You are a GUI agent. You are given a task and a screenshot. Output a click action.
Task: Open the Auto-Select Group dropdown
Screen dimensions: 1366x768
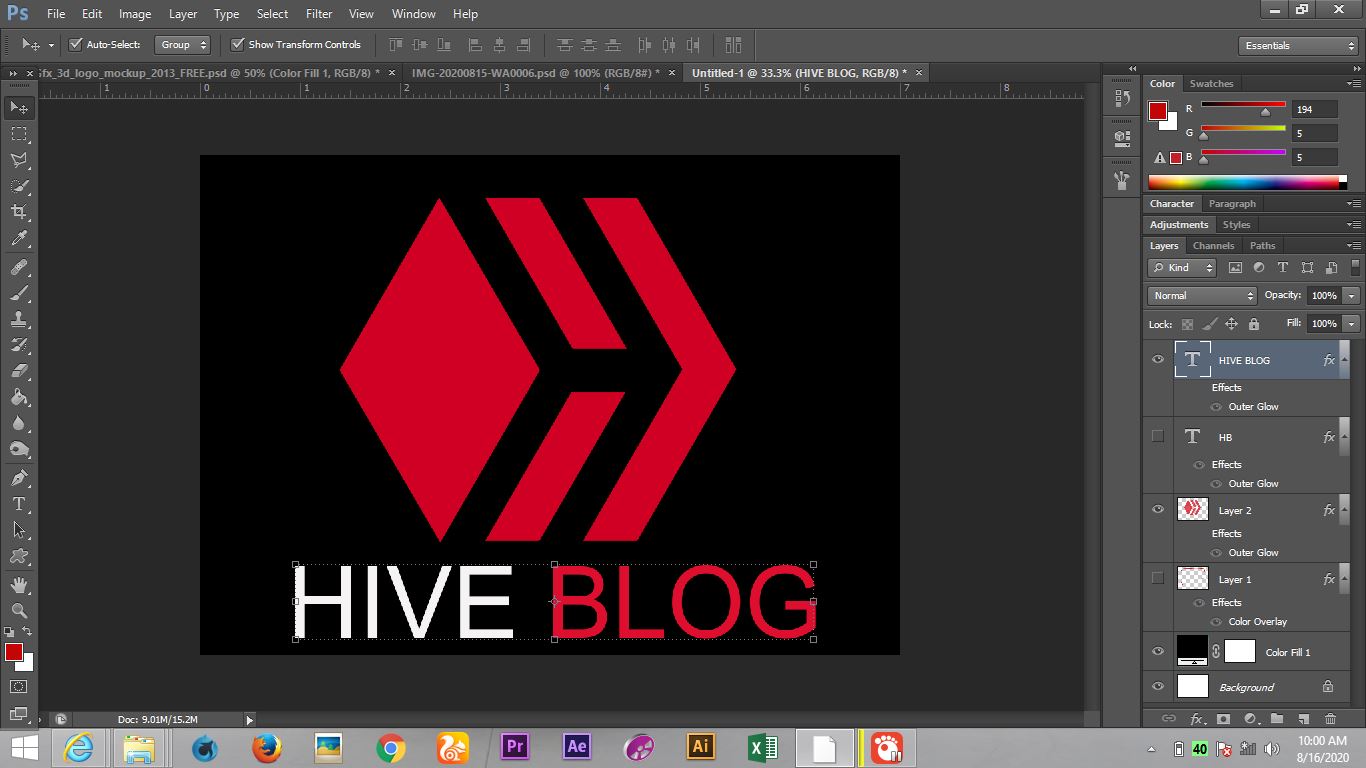pos(184,45)
